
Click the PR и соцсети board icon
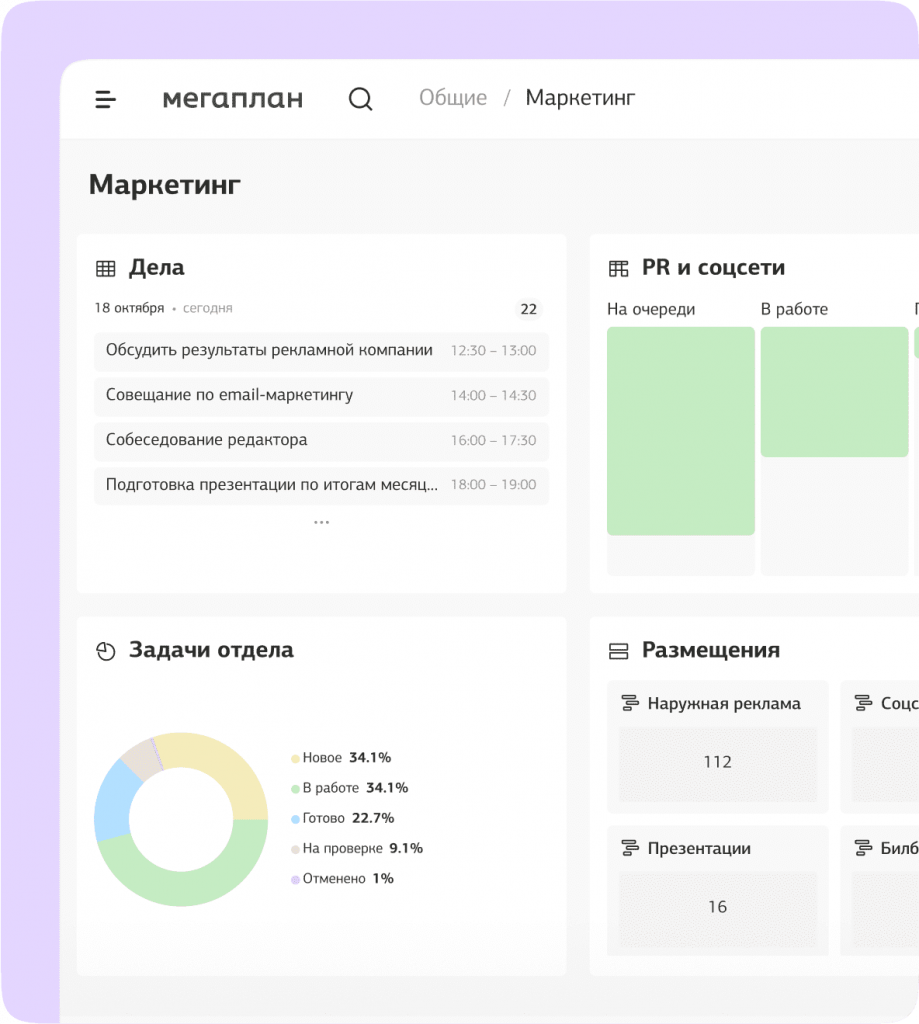point(618,268)
